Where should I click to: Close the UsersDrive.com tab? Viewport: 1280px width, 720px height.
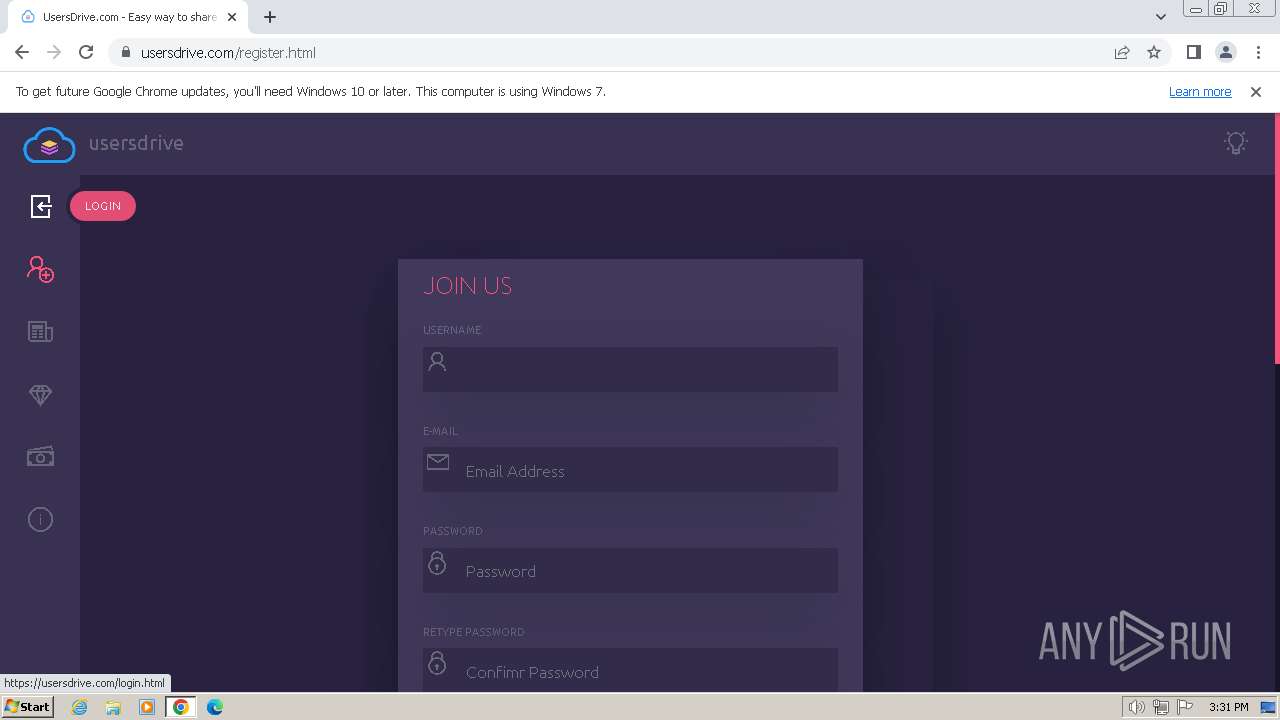231,17
